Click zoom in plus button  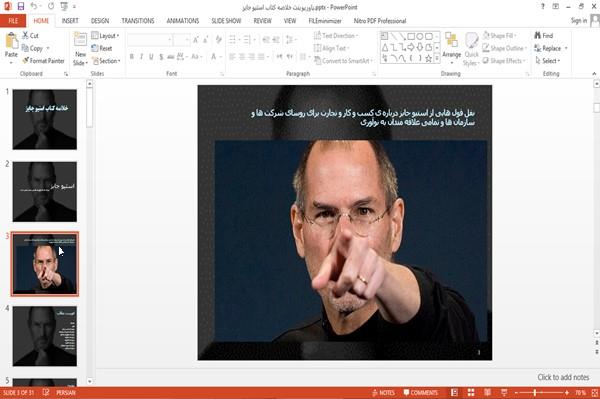click(x=567, y=392)
